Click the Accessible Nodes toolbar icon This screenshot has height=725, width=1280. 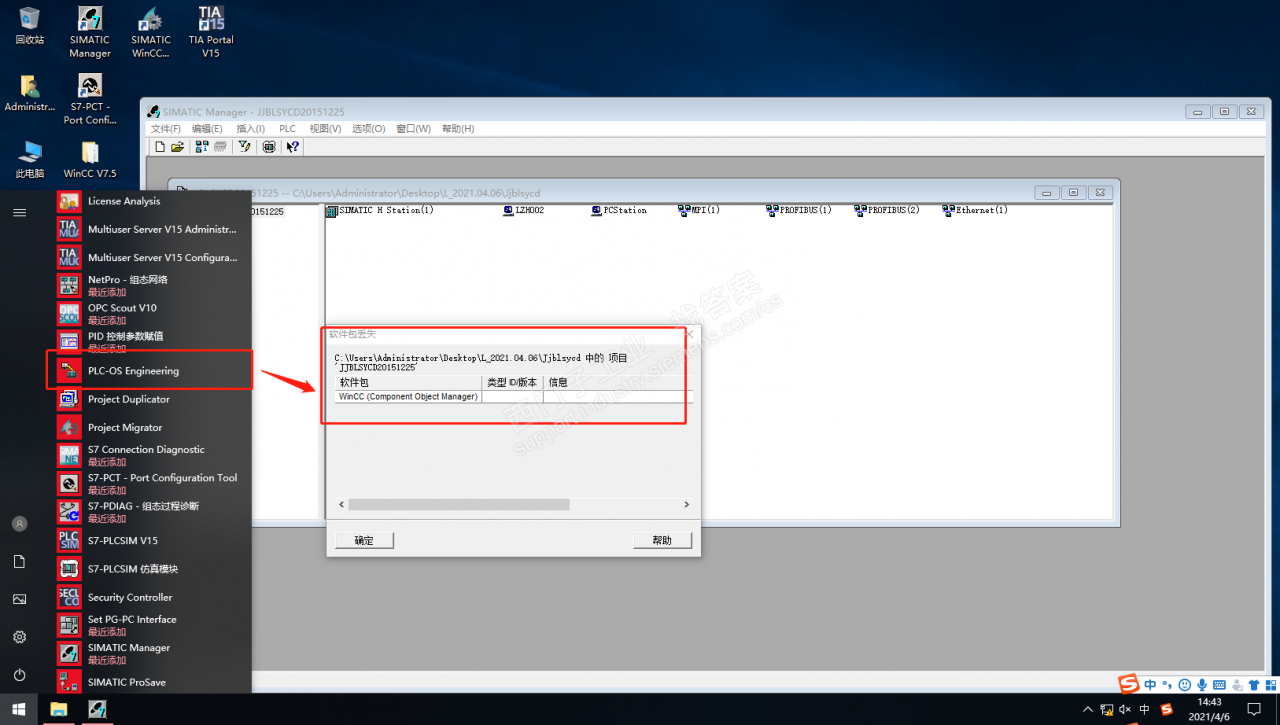[x=202, y=147]
